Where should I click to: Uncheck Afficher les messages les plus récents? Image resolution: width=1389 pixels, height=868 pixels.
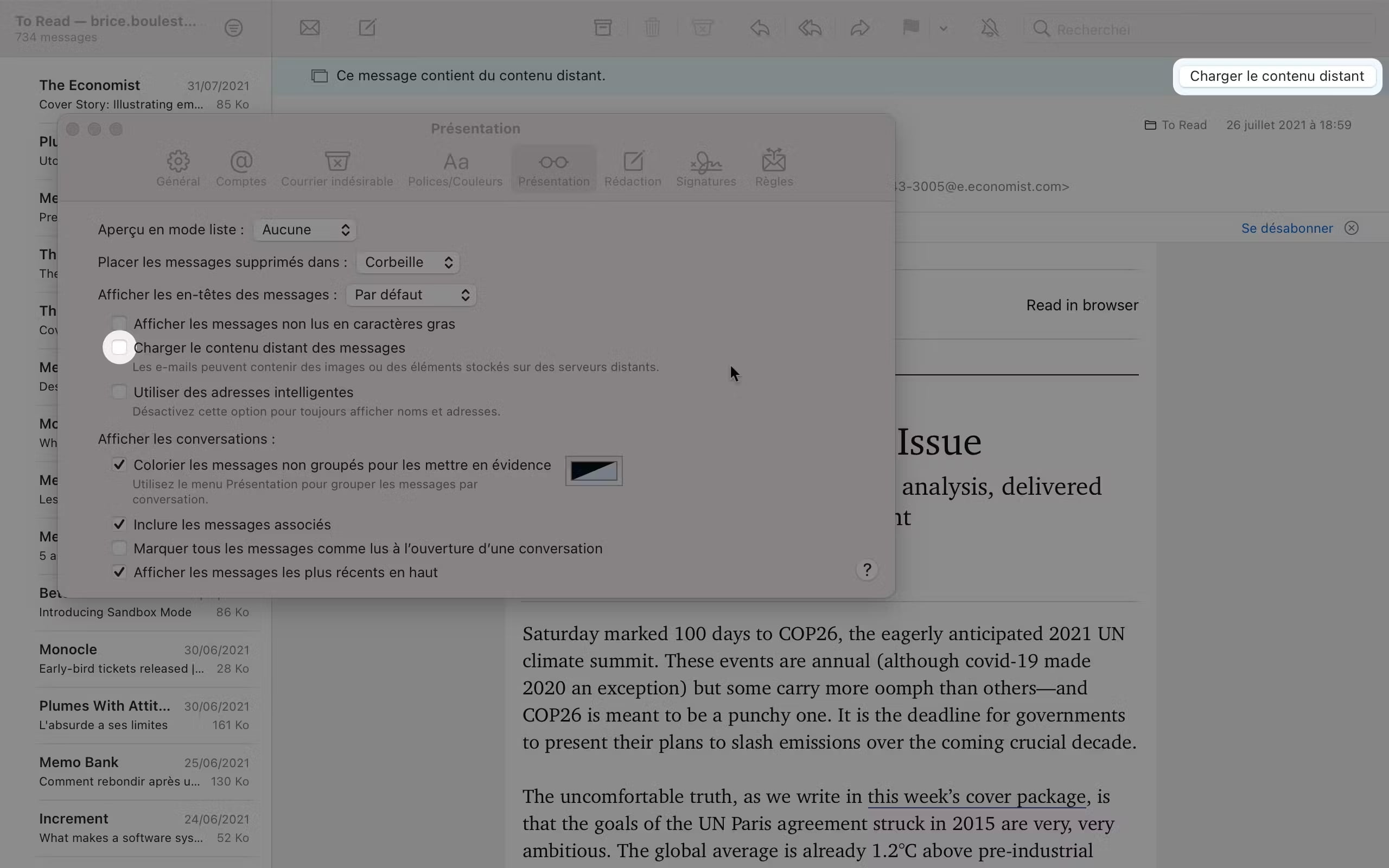(x=119, y=572)
